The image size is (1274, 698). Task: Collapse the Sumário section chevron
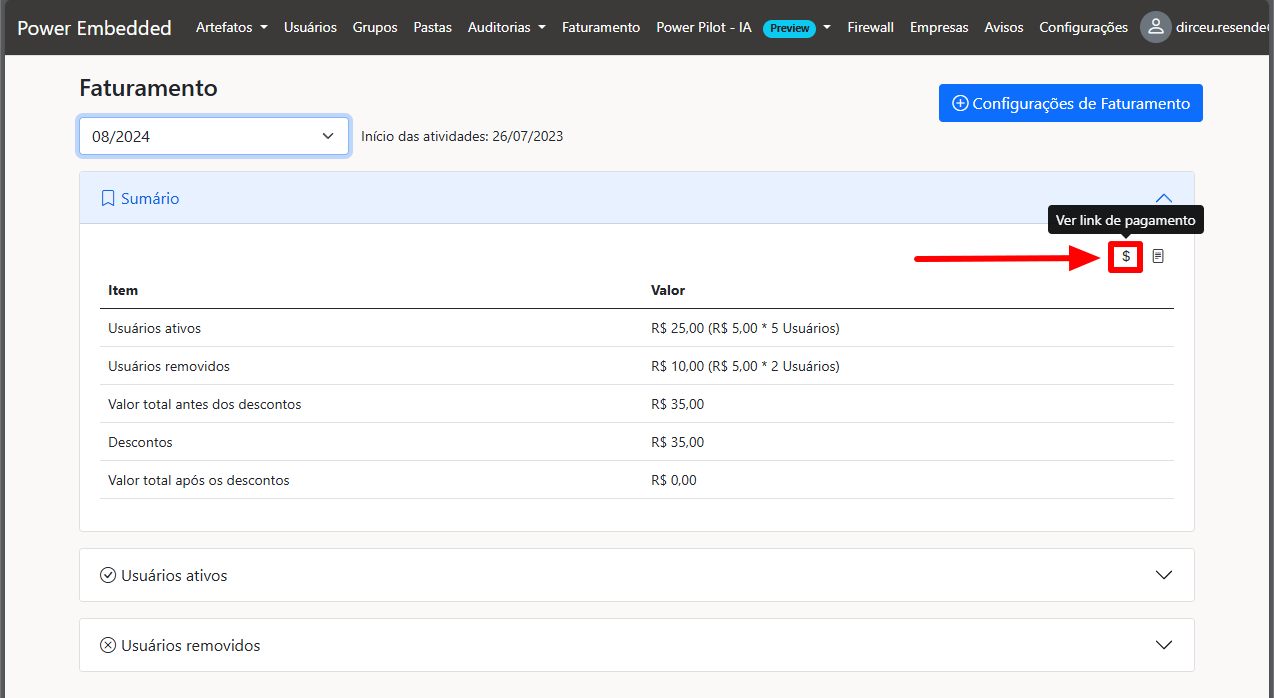pyautogui.click(x=1163, y=198)
